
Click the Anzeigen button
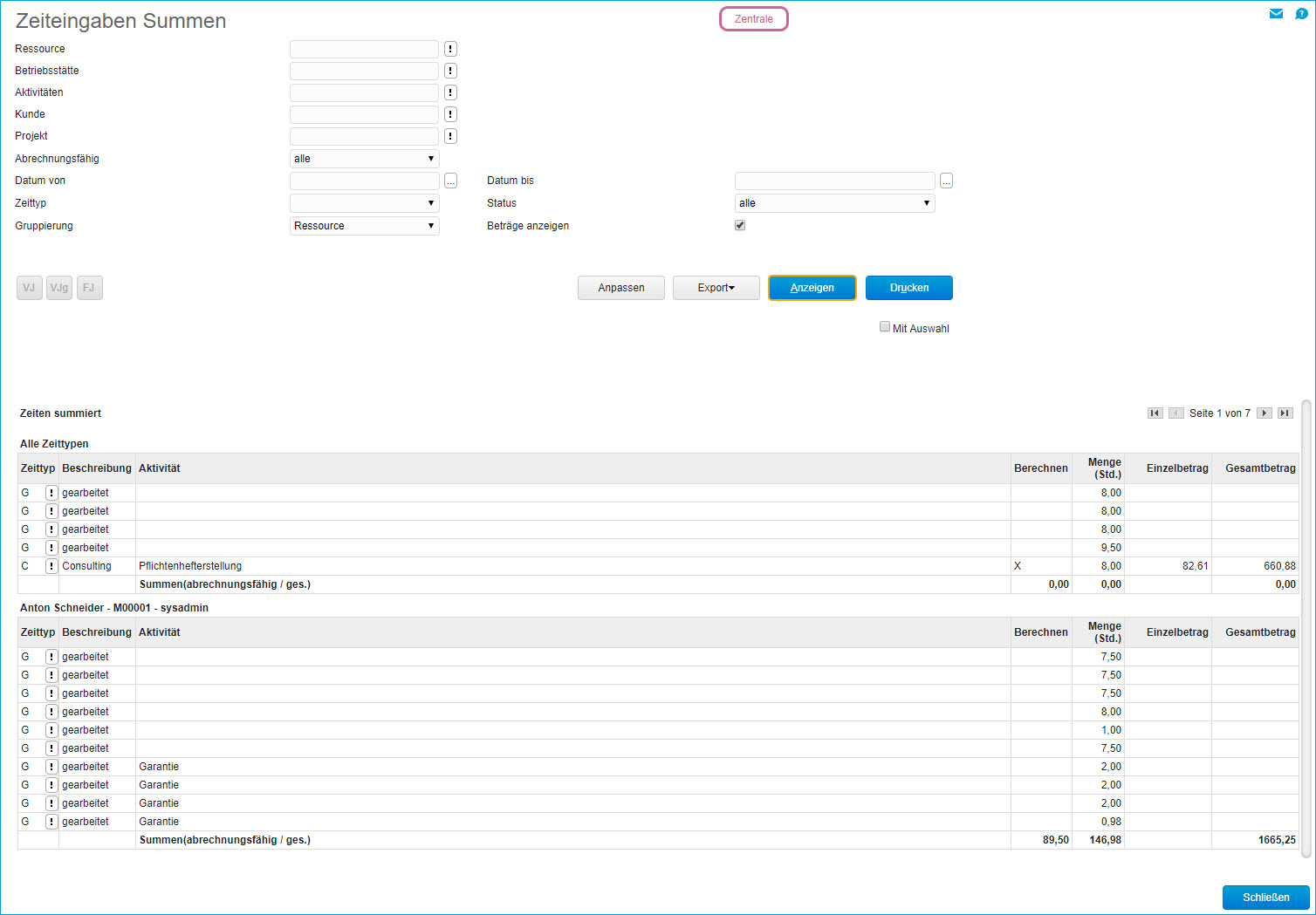pyautogui.click(x=812, y=288)
